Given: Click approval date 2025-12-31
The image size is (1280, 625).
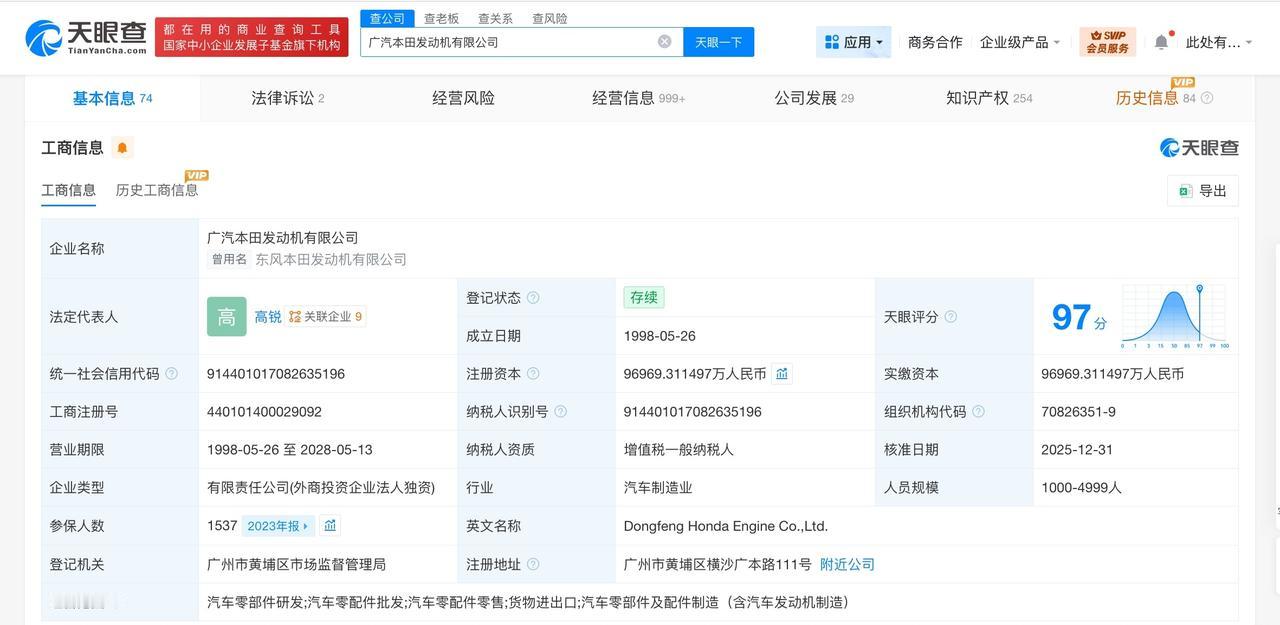Looking at the screenshot, I should [x=1077, y=450].
